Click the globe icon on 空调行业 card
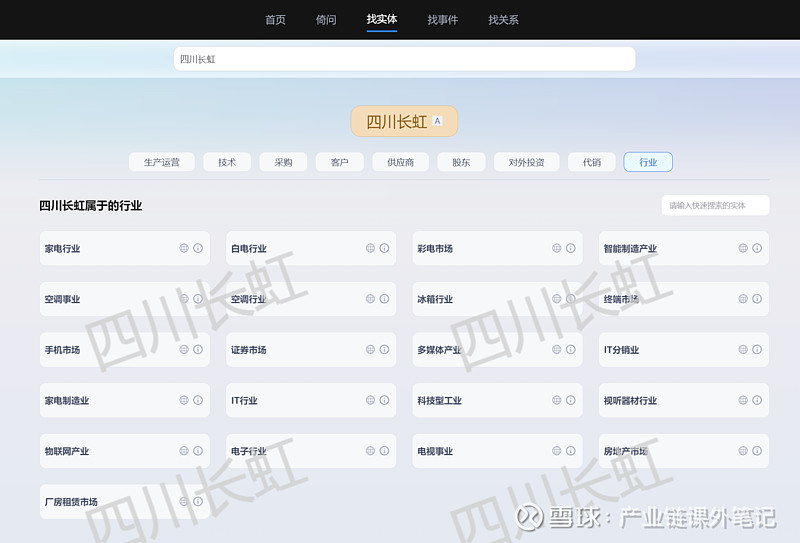Screen dimensions: 800x543 (x=370, y=299)
